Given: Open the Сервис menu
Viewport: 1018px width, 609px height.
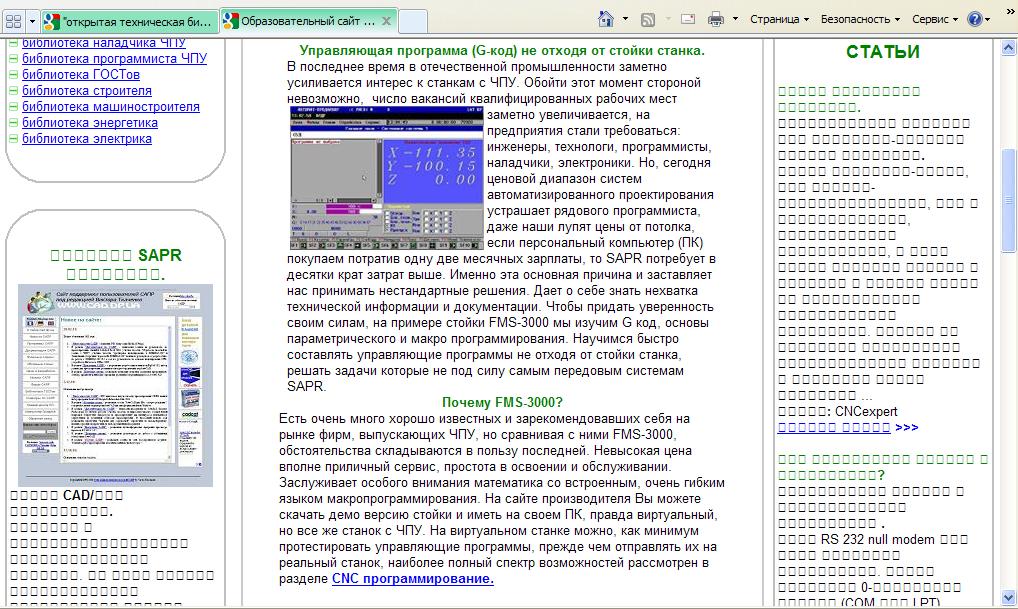Looking at the screenshot, I should [934, 19].
